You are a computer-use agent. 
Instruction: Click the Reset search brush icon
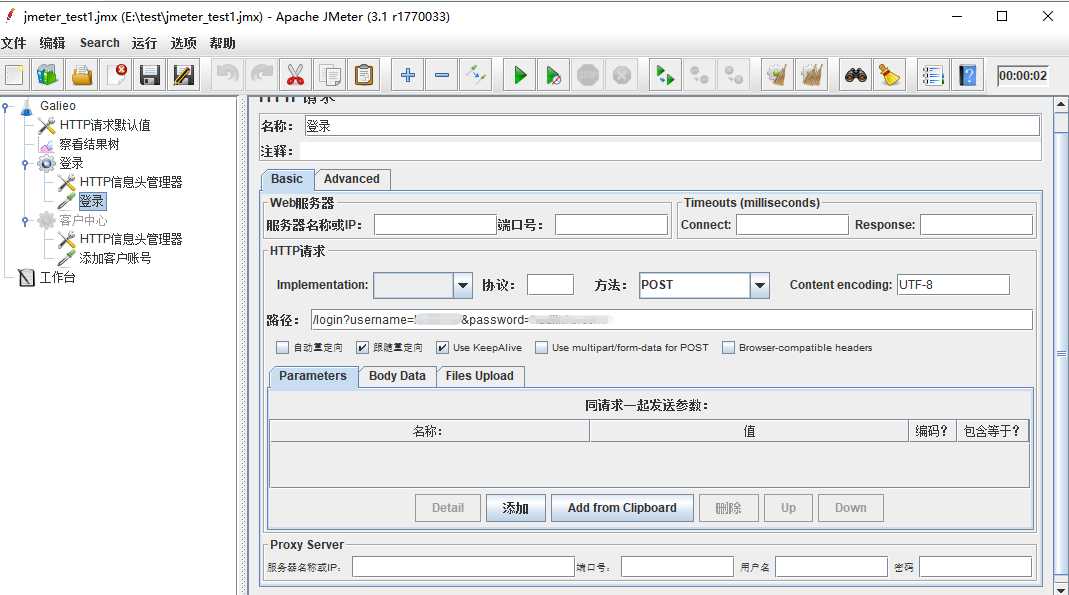tap(889, 75)
